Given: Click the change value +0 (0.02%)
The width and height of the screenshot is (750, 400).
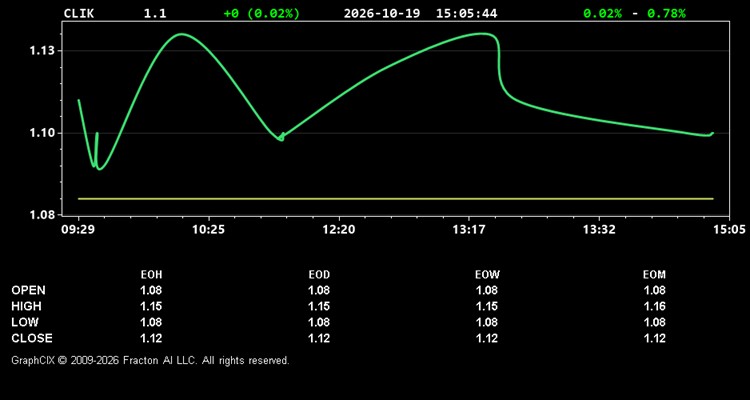Looking at the screenshot, I should coord(262,13).
